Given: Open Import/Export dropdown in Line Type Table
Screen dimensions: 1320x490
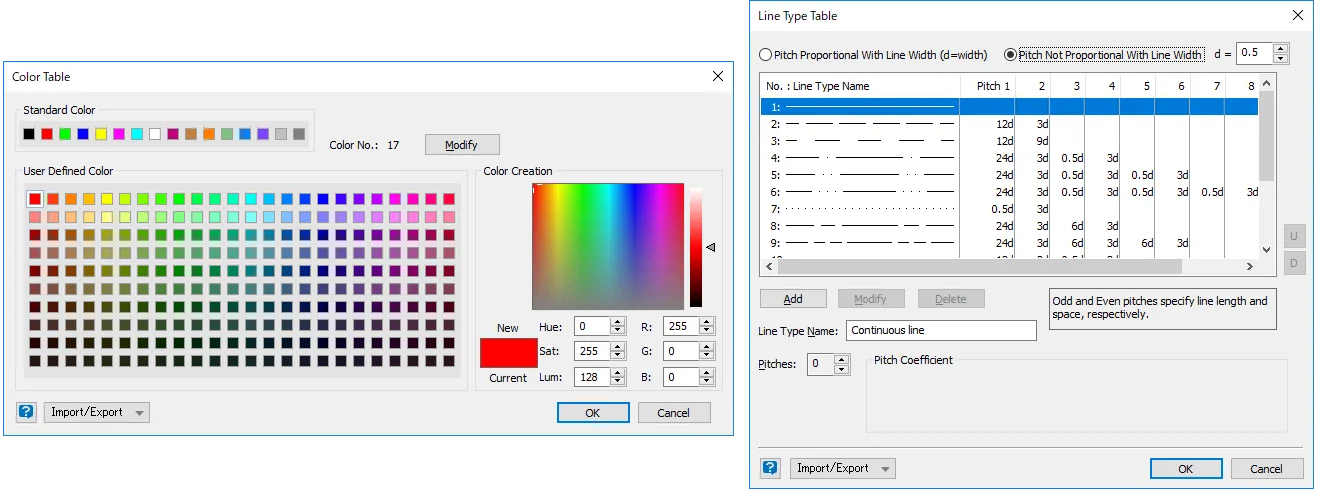Looking at the screenshot, I should tap(843, 468).
